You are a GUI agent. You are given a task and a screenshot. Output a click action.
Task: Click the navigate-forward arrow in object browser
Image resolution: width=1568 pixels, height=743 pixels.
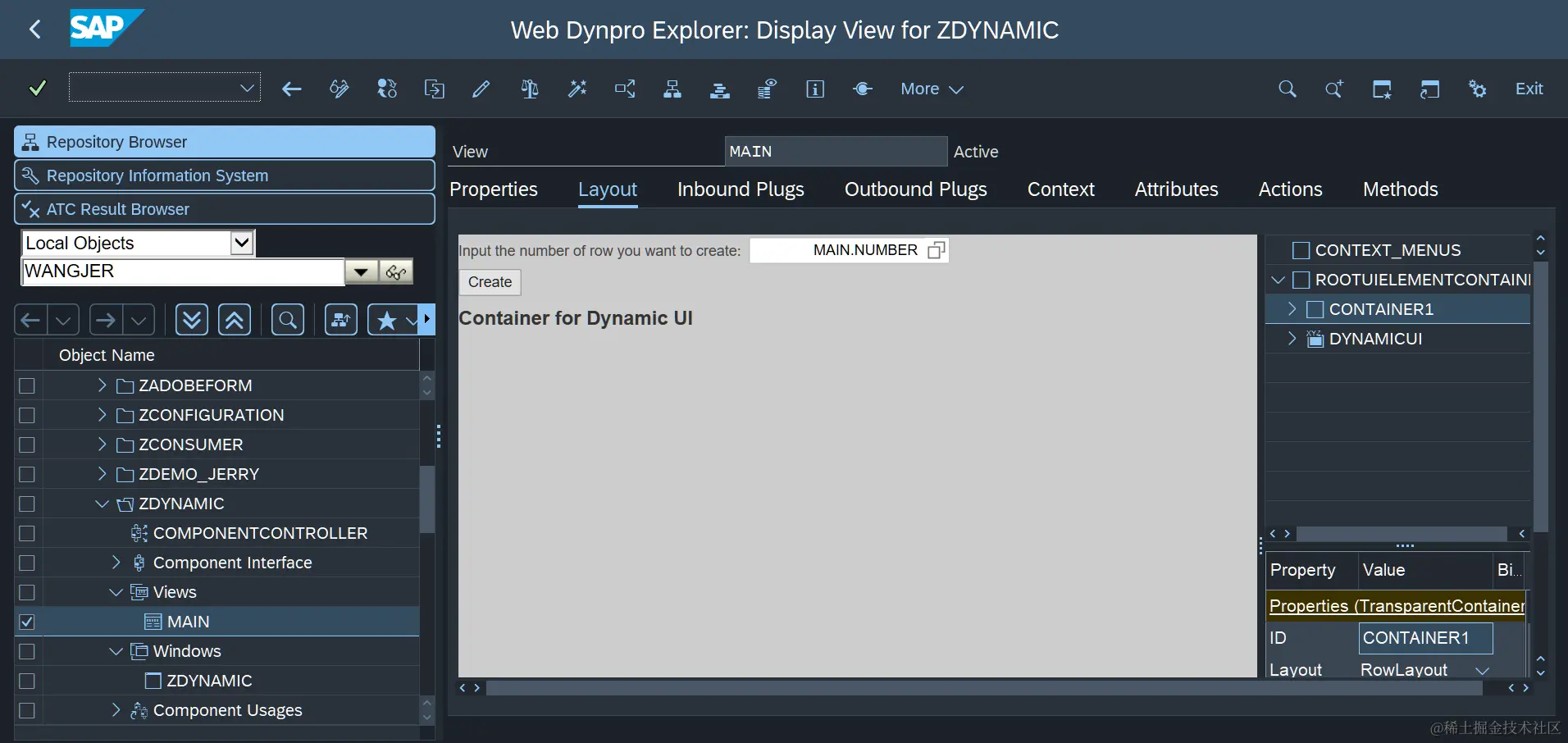pos(105,320)
